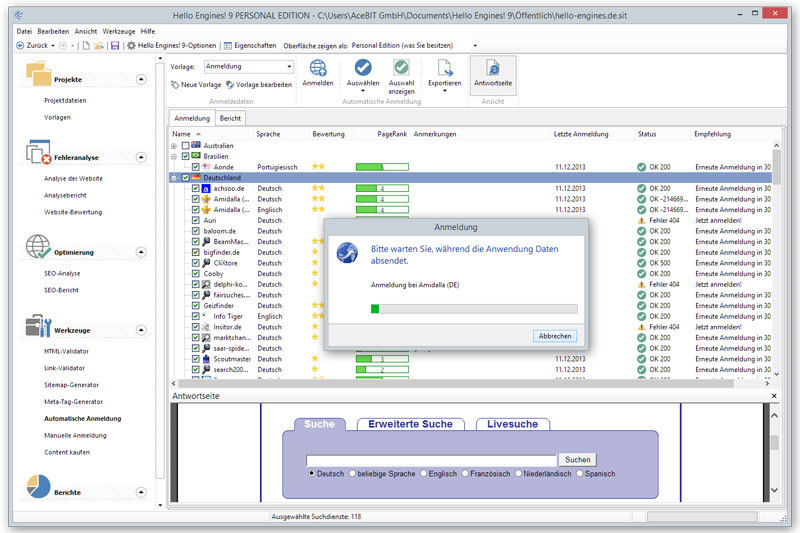Open the Oberfläche zeigen als dropdown

475,45
